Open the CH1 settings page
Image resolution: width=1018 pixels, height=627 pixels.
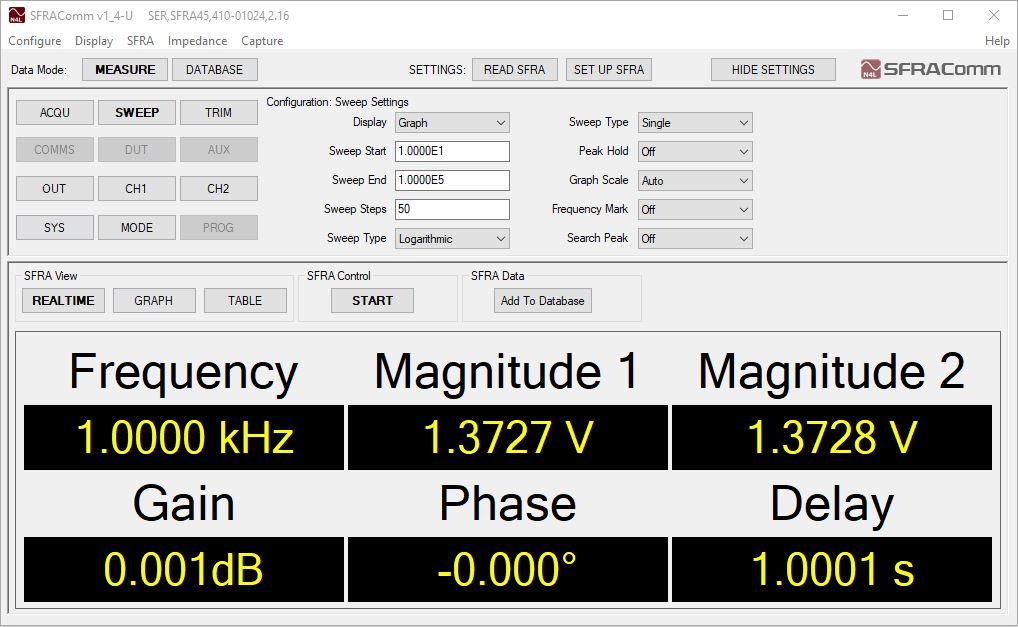pyautogui.click(x=136, y=188)
